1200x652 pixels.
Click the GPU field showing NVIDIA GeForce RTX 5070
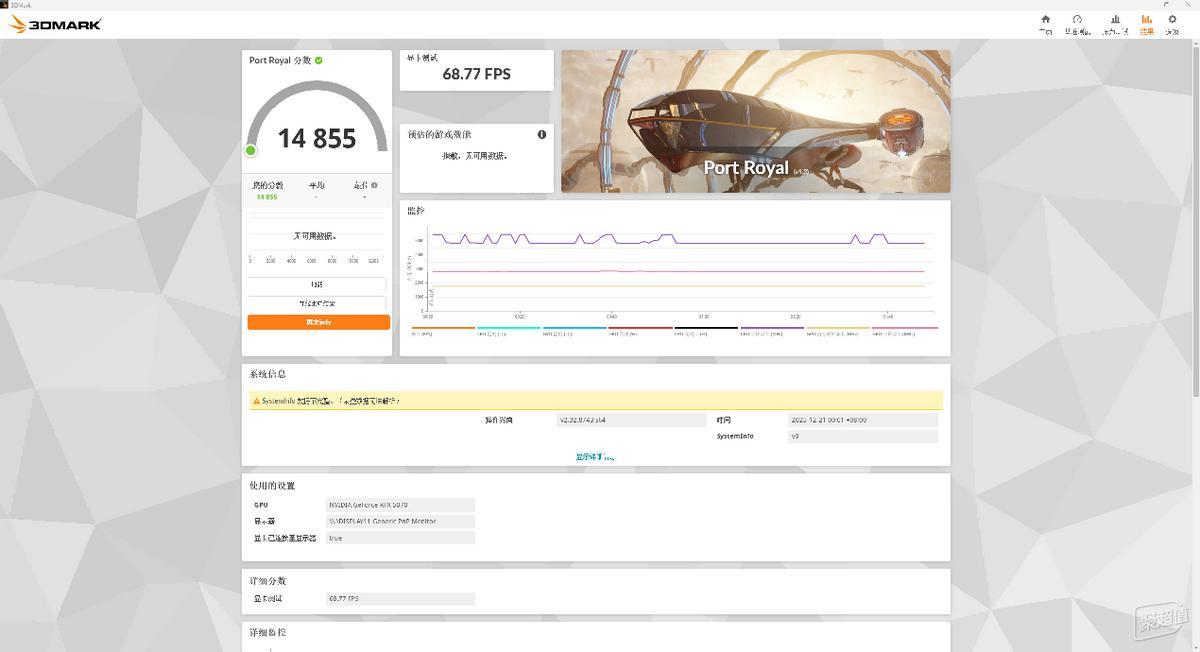pos(400,504)
